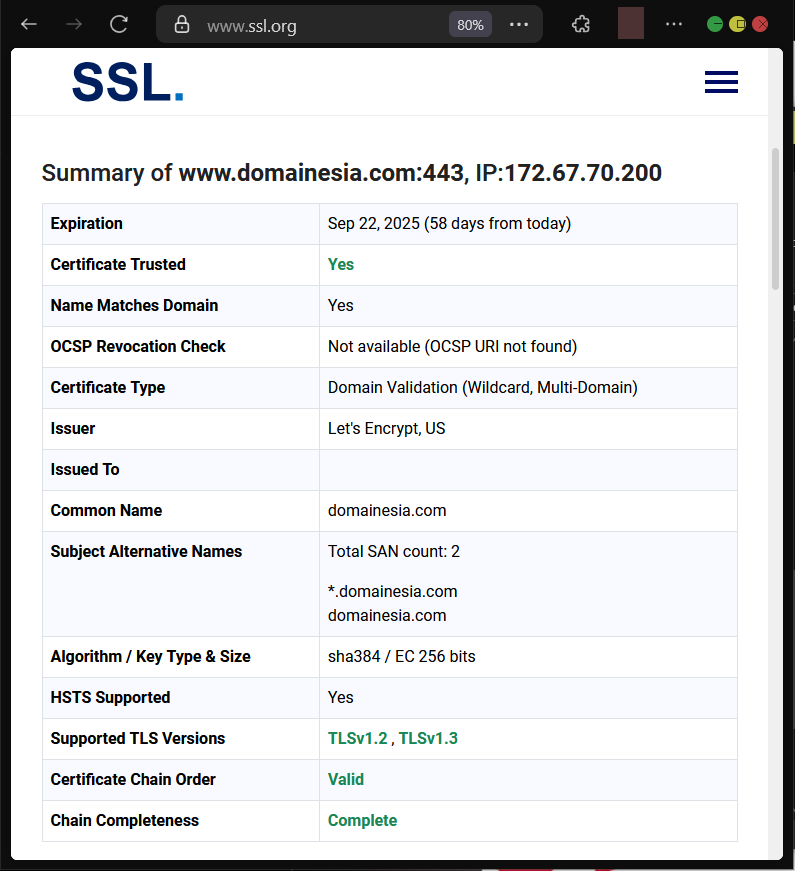Go back to the previous page

tap(28, 24)
